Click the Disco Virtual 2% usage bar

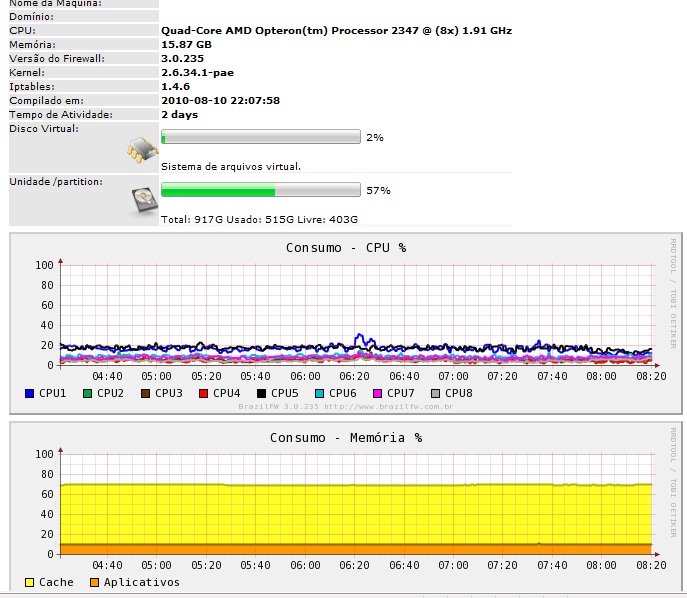[x=261, y=137]
